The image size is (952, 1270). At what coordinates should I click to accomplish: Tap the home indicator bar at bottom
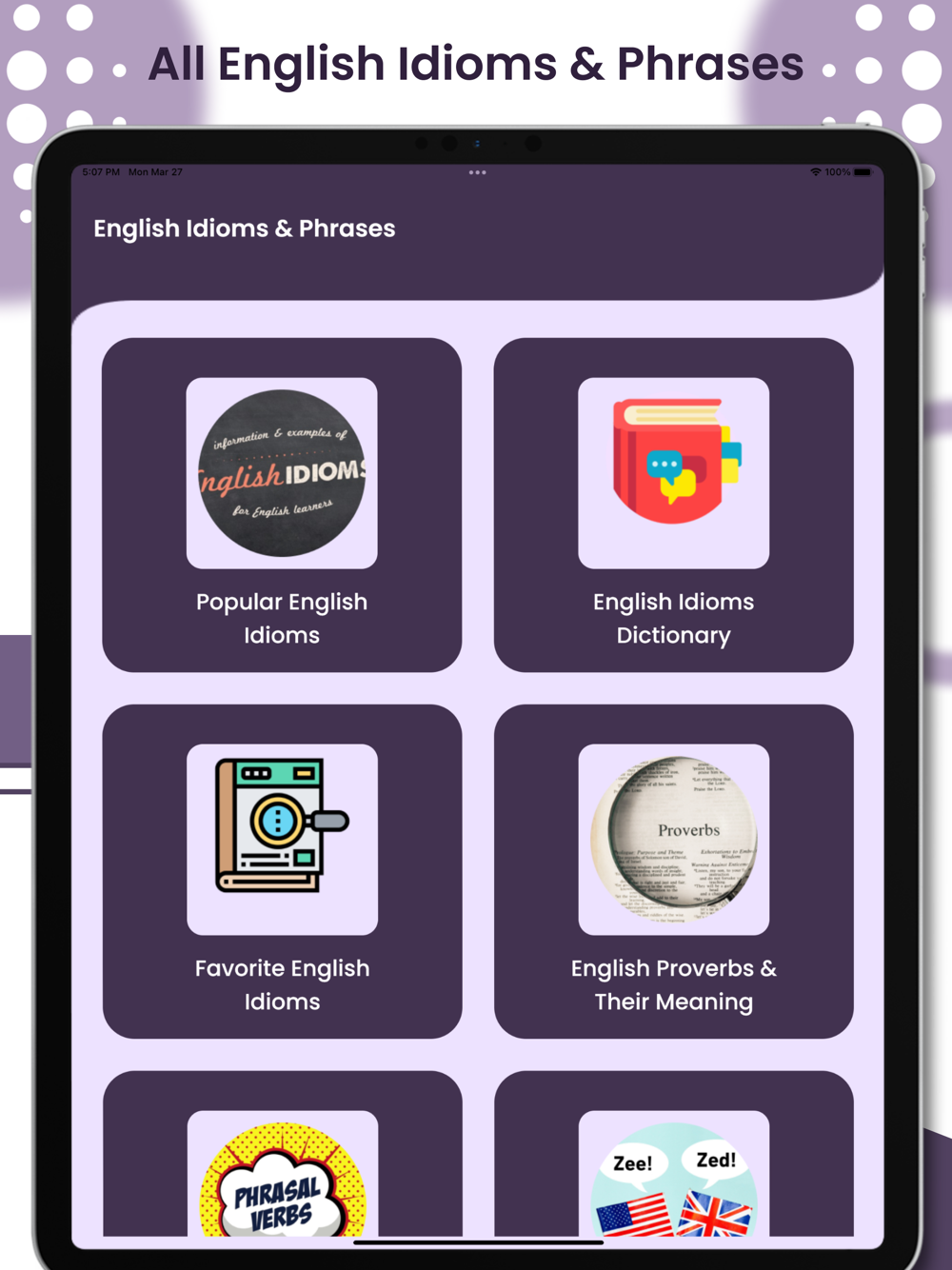pyautogui.click(x=478, y=1242)
